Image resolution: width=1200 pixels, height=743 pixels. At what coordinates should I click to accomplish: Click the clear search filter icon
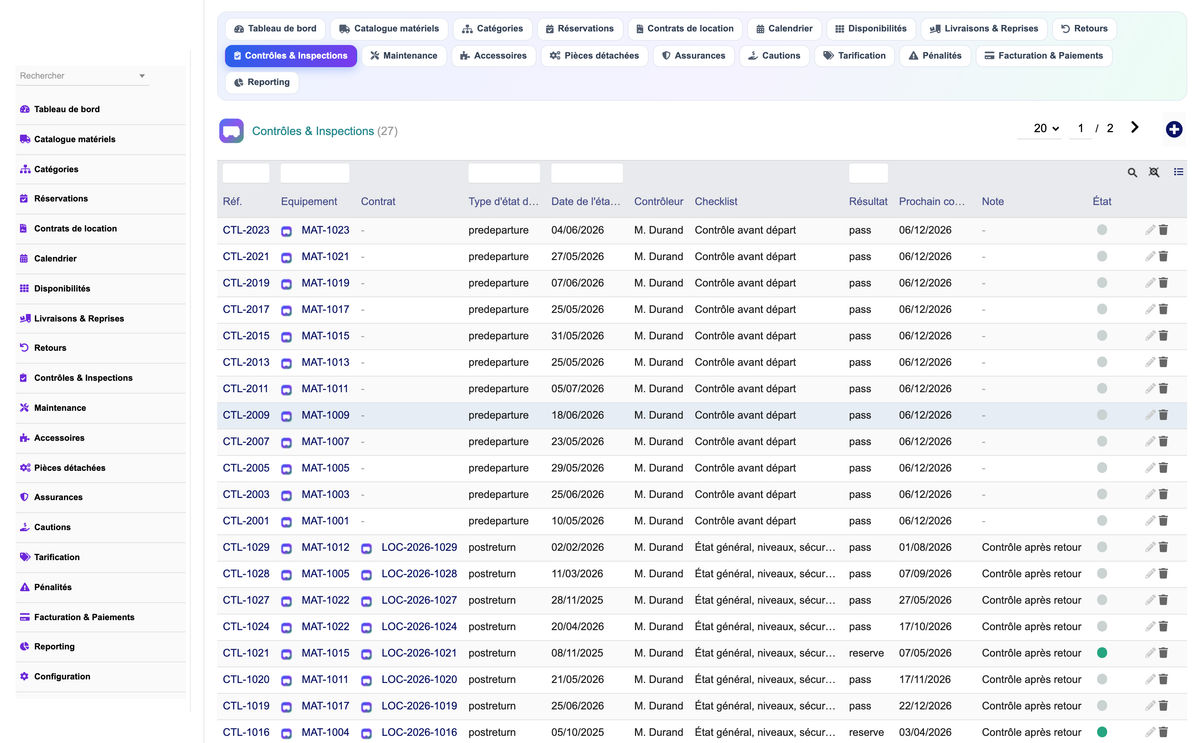(x=1154, y=173)
